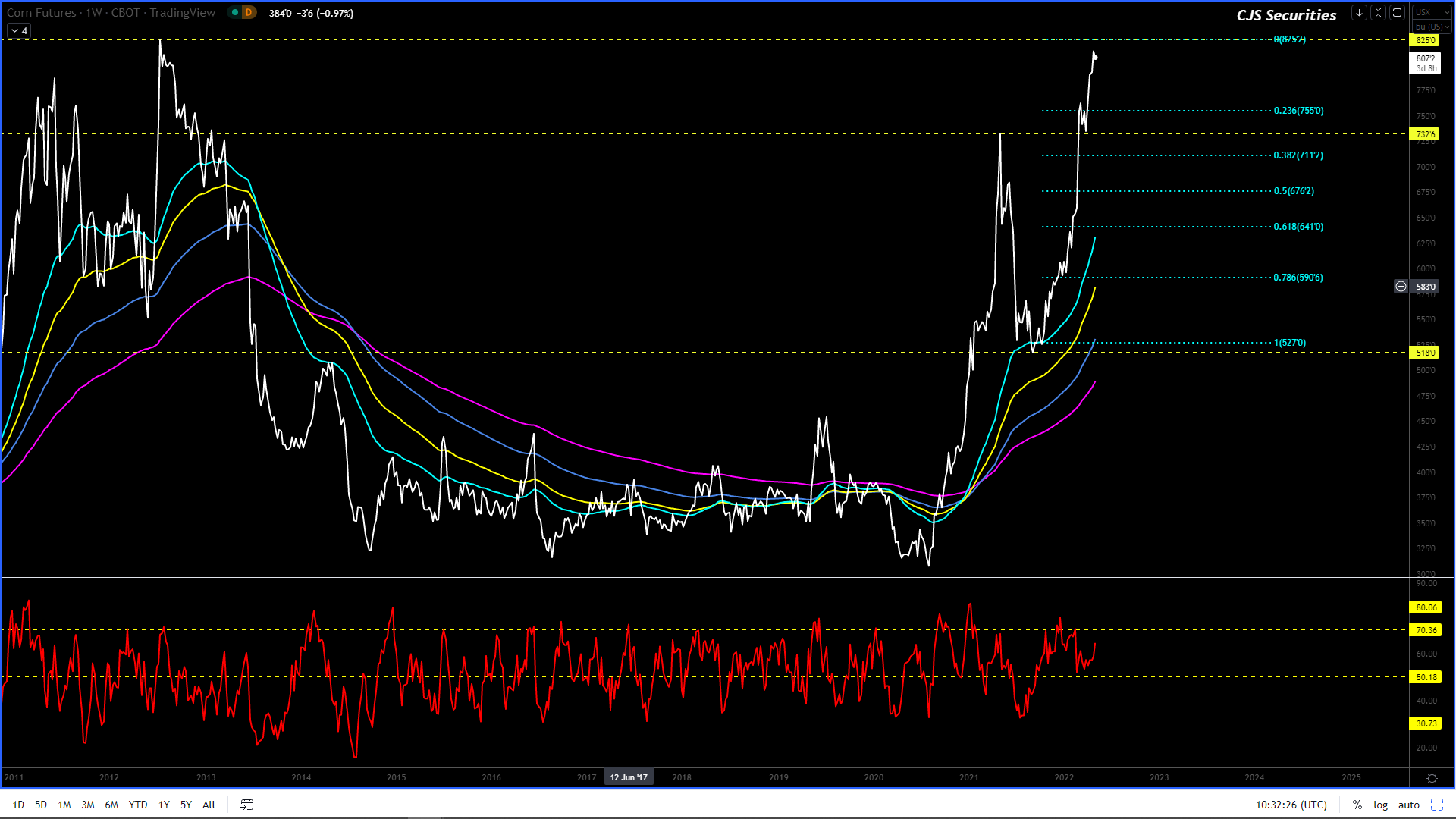
Task: Select the YTD time range
Action: [138, 805]
